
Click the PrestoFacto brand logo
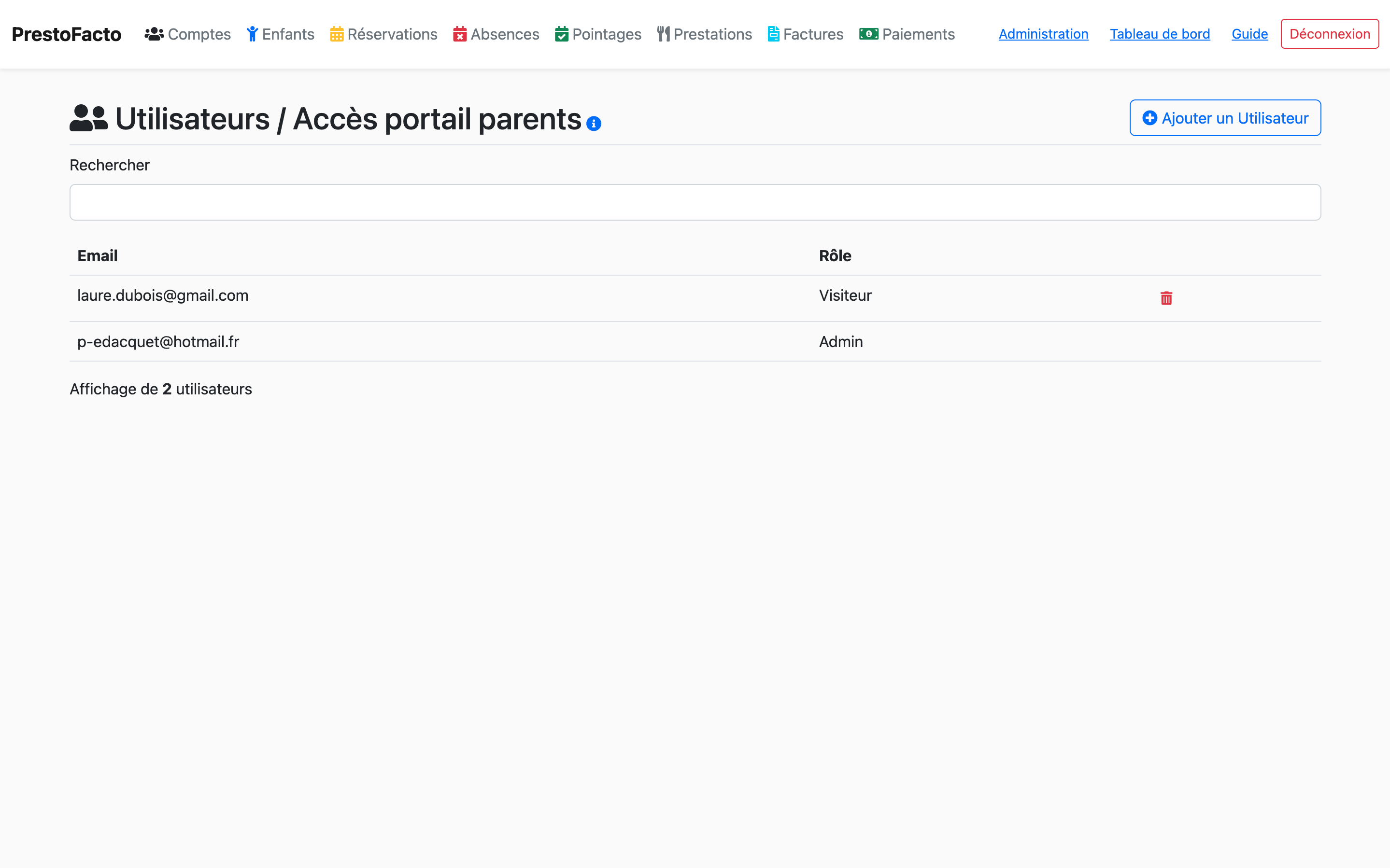tap(67, 34)
